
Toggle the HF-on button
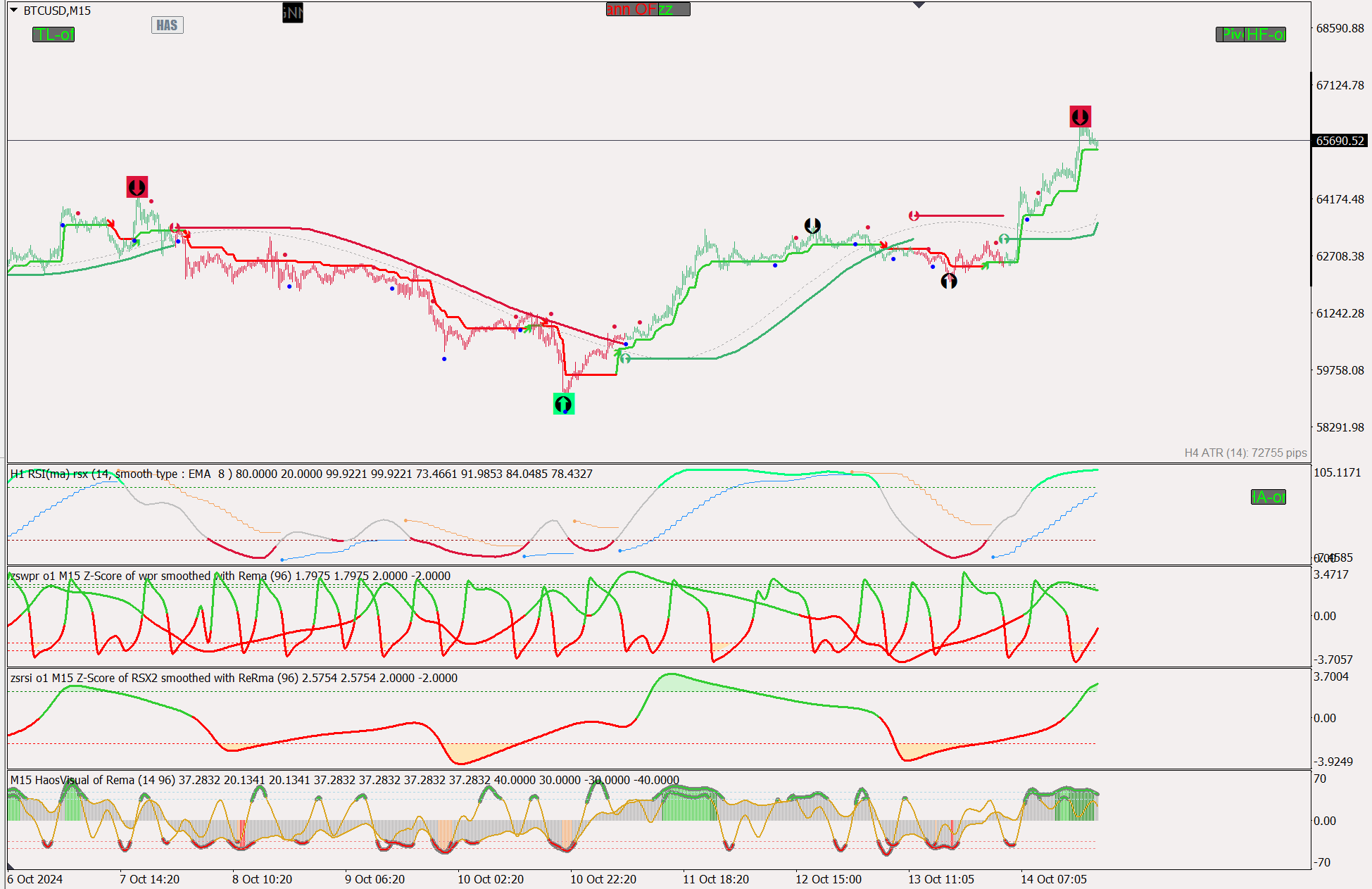click(x=1266, y=34)
